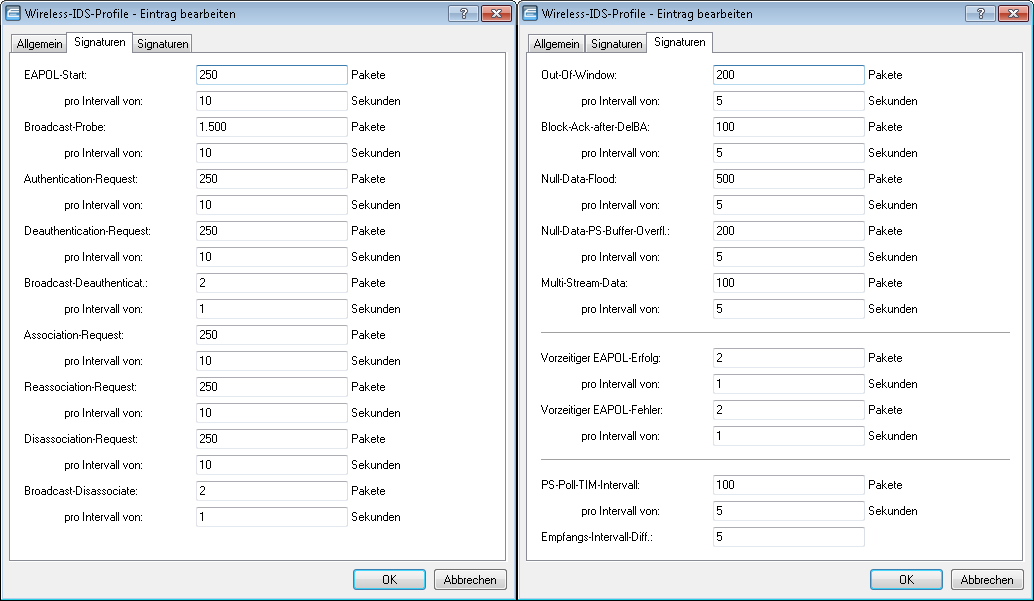Open the Allgemein tab in right dialog
Image resolution: width=1034 pixels, height=601 pixels.
[x=556, y=44]
